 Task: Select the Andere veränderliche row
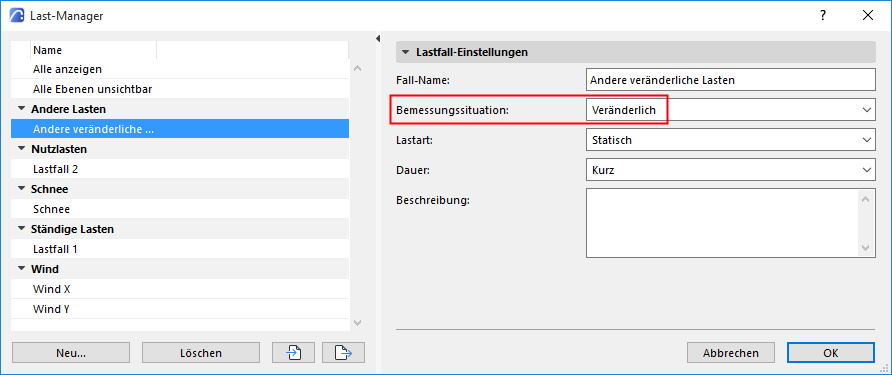tap(180, 129)
